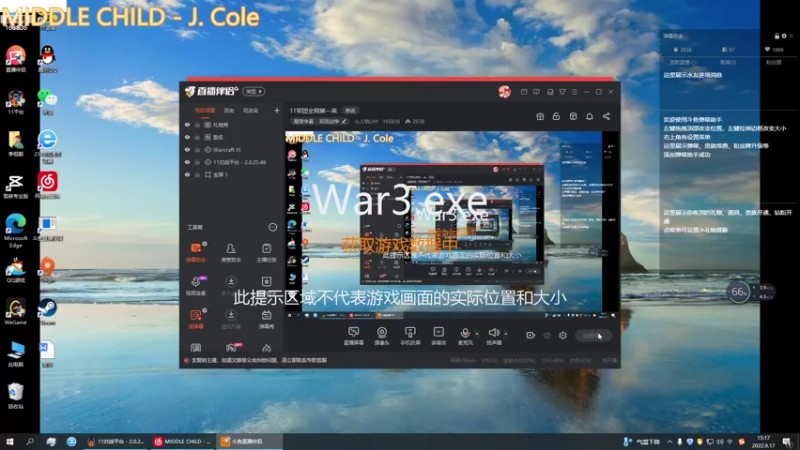The height and width of the screenshot is (450, 800).
Task: Open danmu assistant settings gear
Action: point(784,36)
